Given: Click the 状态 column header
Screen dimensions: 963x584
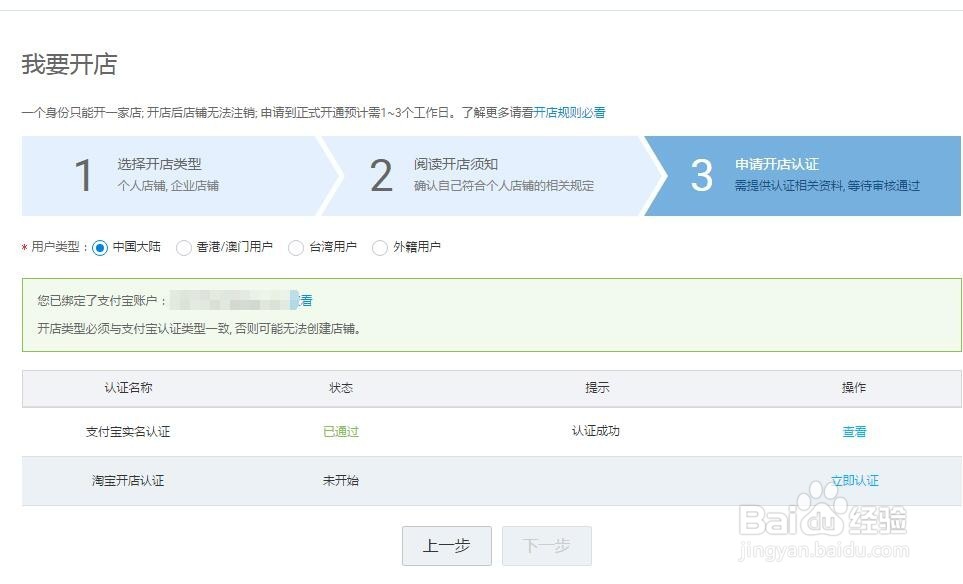Looking at the screenshot, I should tap(341, 387).
